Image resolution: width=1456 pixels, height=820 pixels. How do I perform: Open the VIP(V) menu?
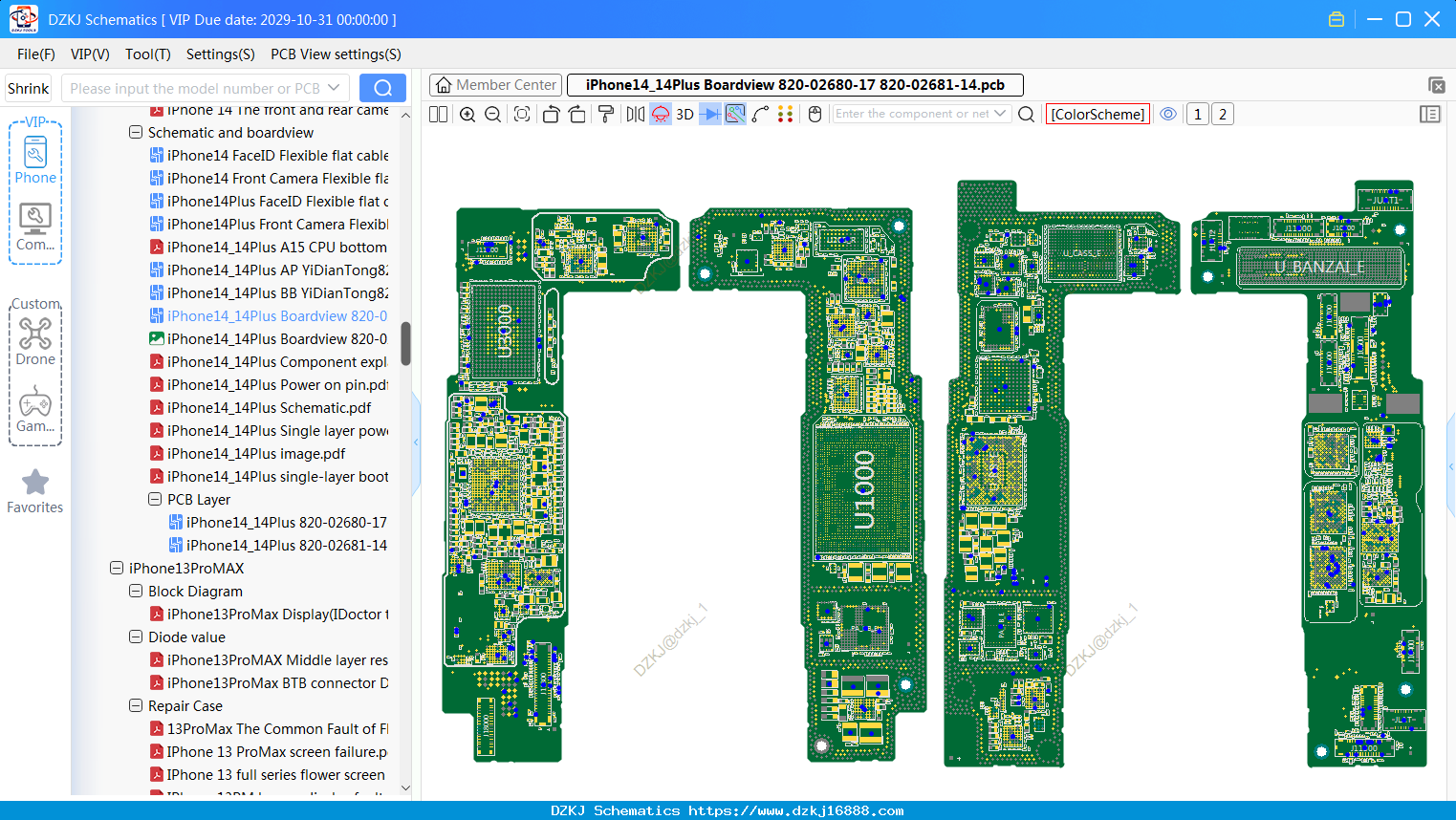click(x=90, y=54)
